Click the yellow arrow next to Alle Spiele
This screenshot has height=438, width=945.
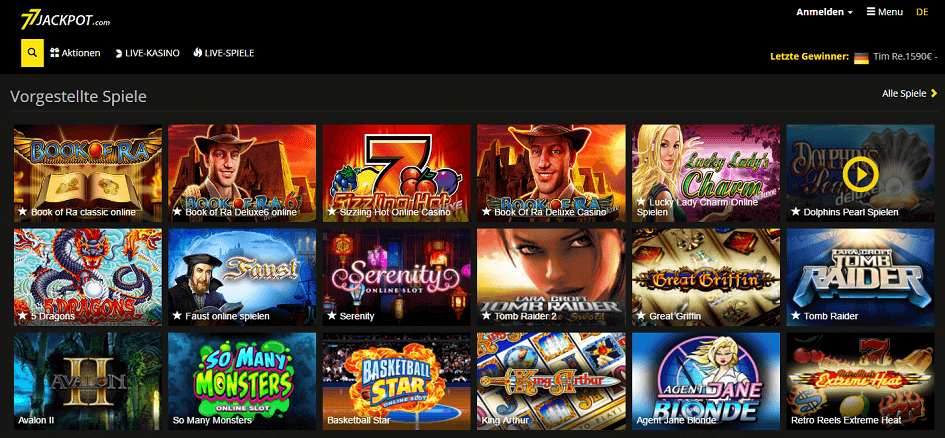[x=934, y=93]
